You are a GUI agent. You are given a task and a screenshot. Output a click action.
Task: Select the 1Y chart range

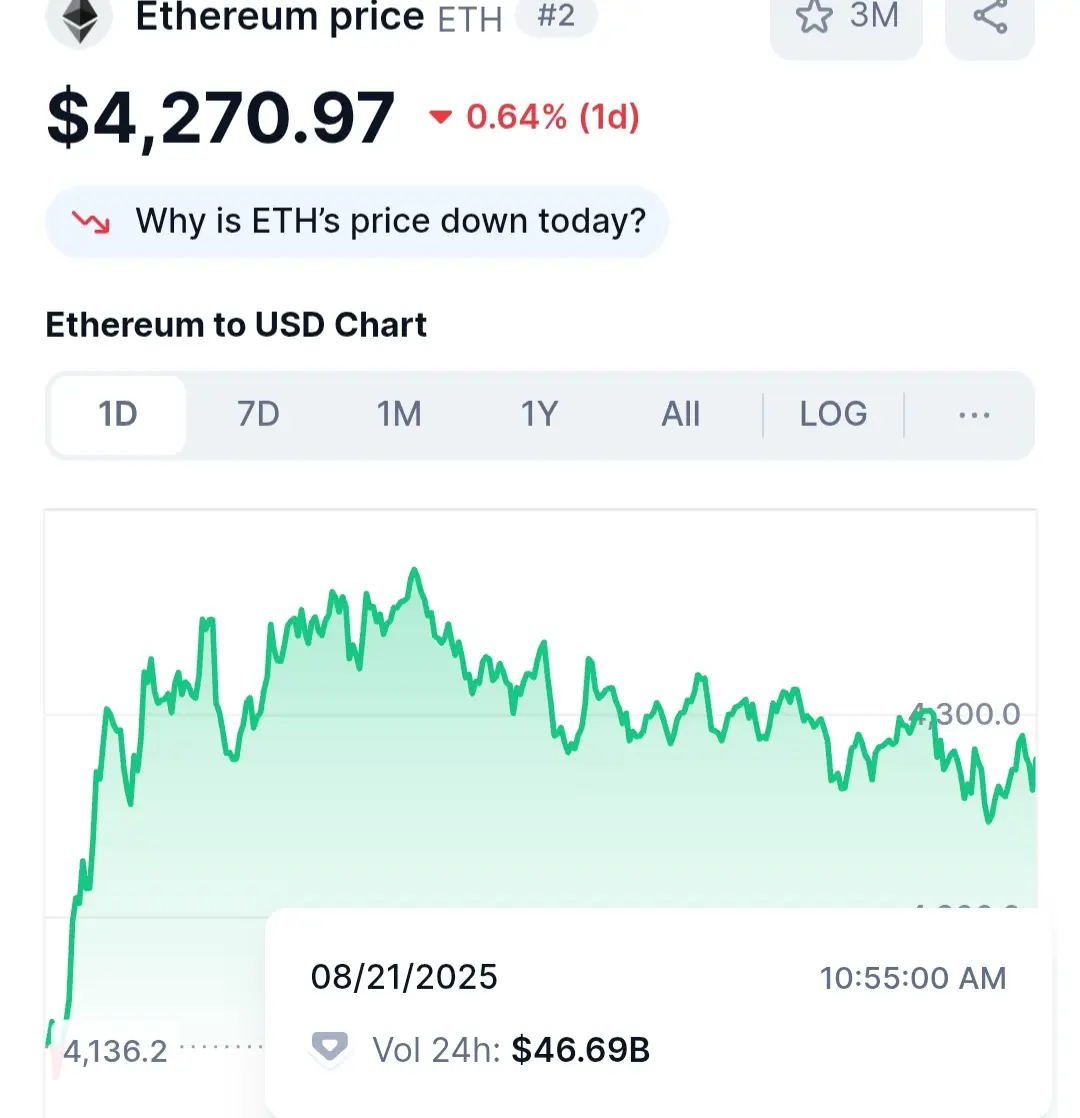pyautogui.click(x=539, y=415)
